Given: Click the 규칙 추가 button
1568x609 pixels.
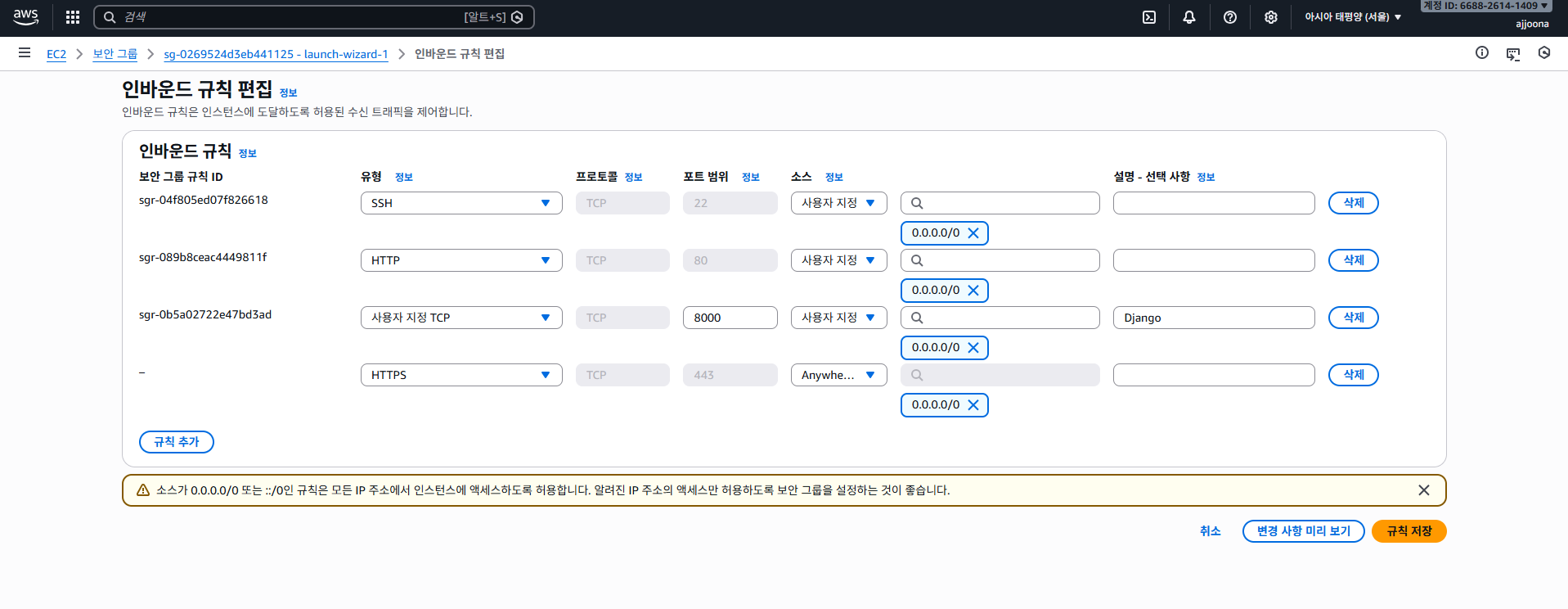Looking at the screenshot, I should (x=177, y=442).
